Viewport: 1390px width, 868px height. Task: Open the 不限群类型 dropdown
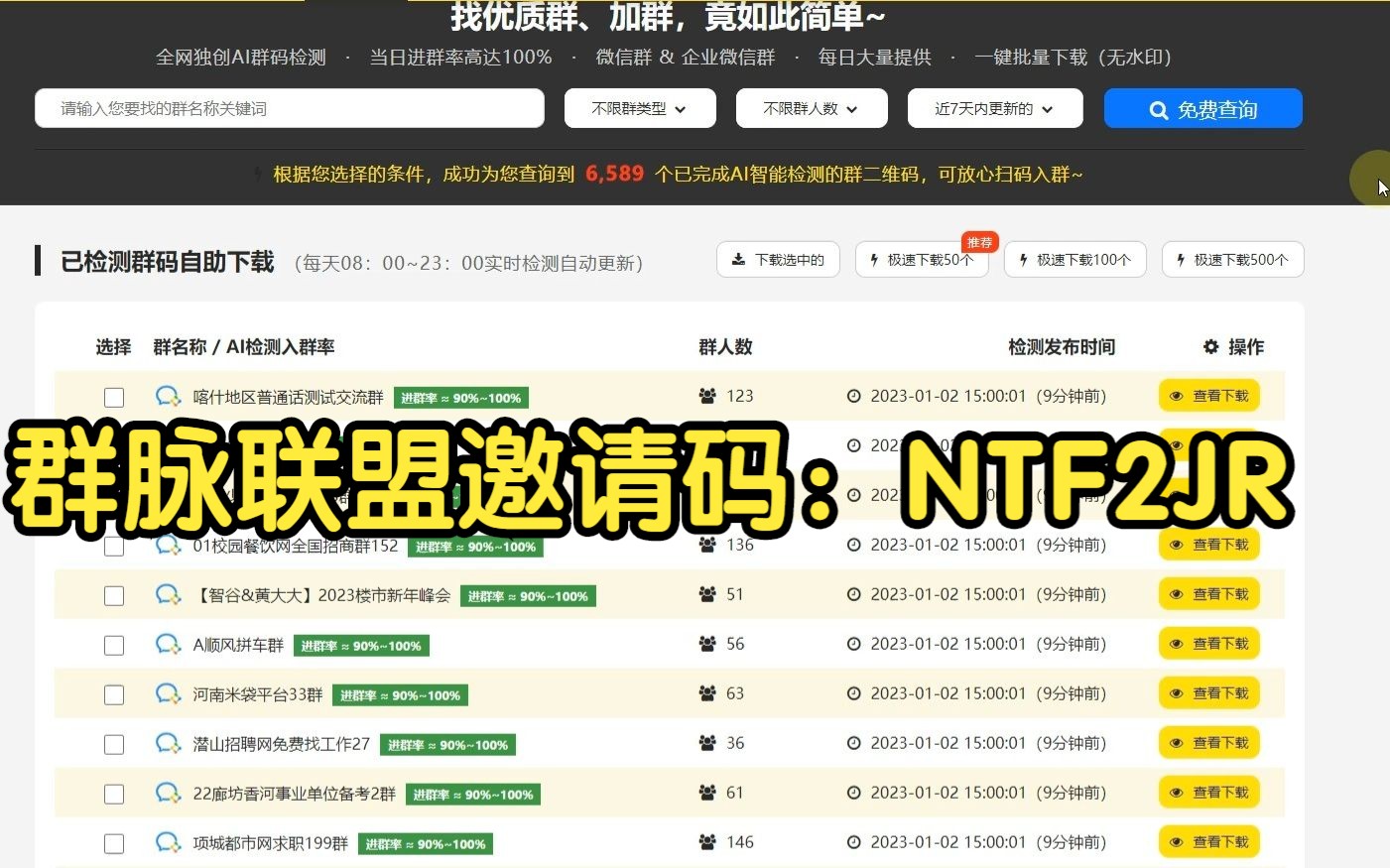640,108
